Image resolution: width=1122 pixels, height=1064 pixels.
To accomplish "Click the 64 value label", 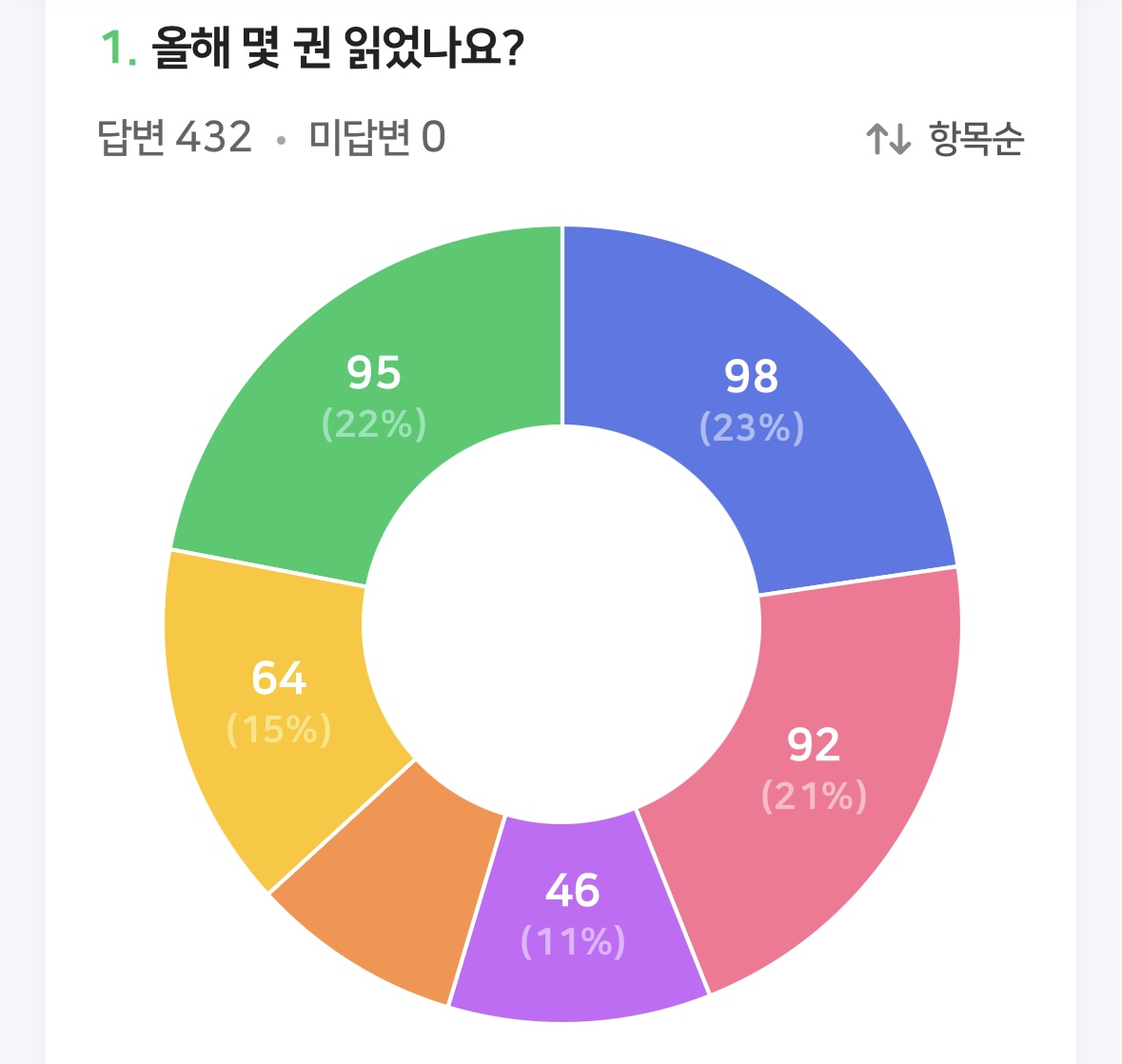I will (279, 679).
